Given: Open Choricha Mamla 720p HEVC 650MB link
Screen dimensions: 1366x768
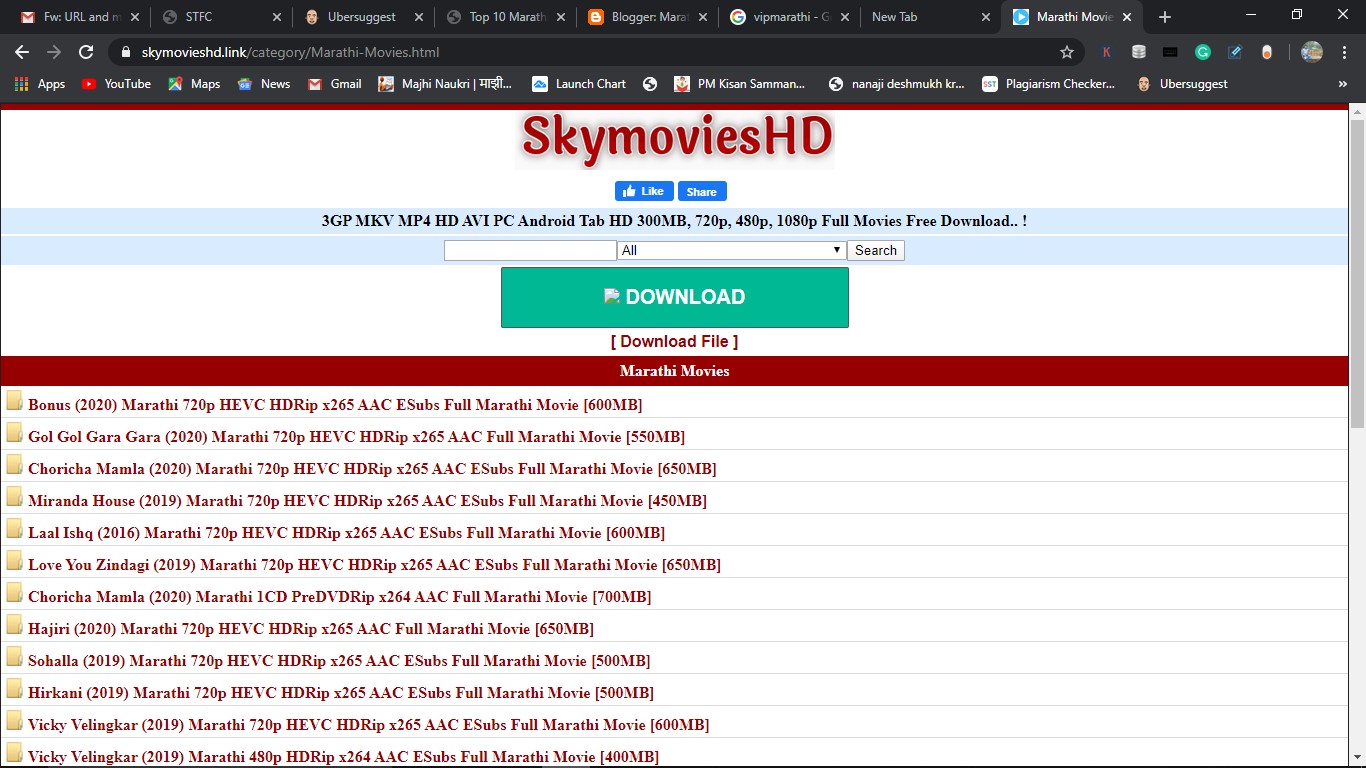Looking at the screenshot, I should pyautogui.click(x=372, y=469).
